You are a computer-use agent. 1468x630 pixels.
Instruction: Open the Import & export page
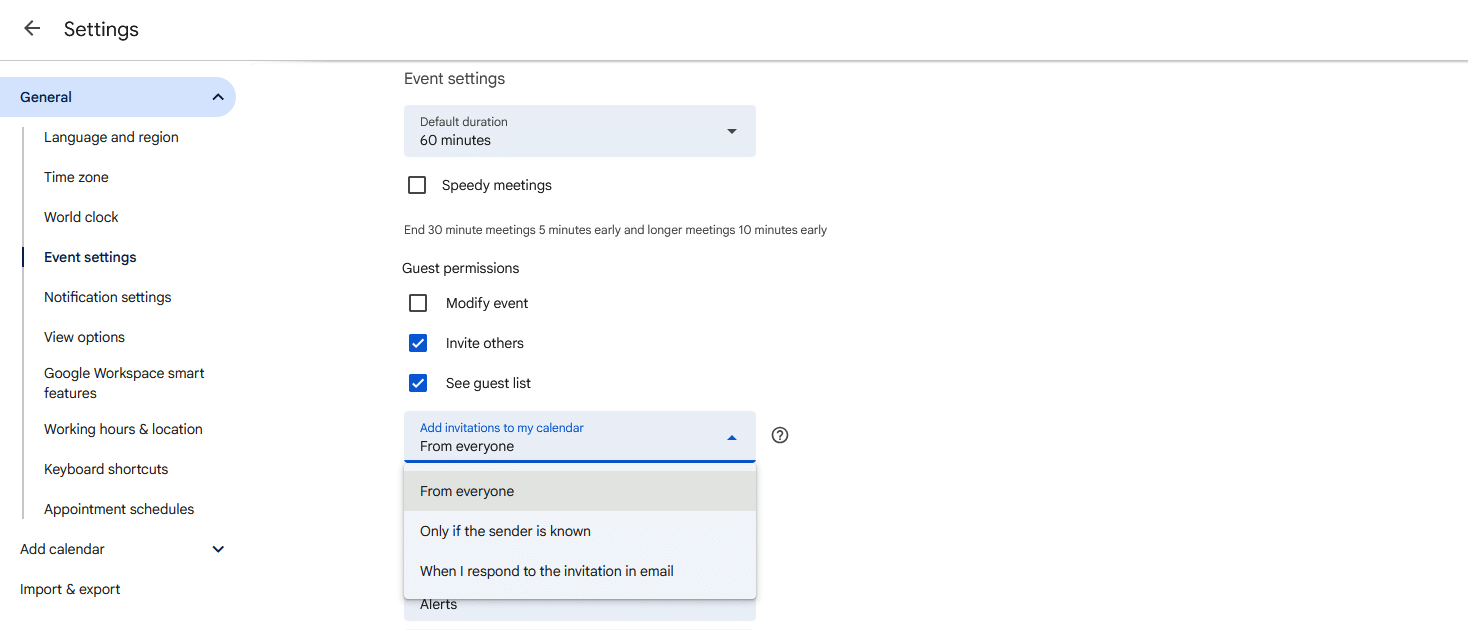pos(70,589)
